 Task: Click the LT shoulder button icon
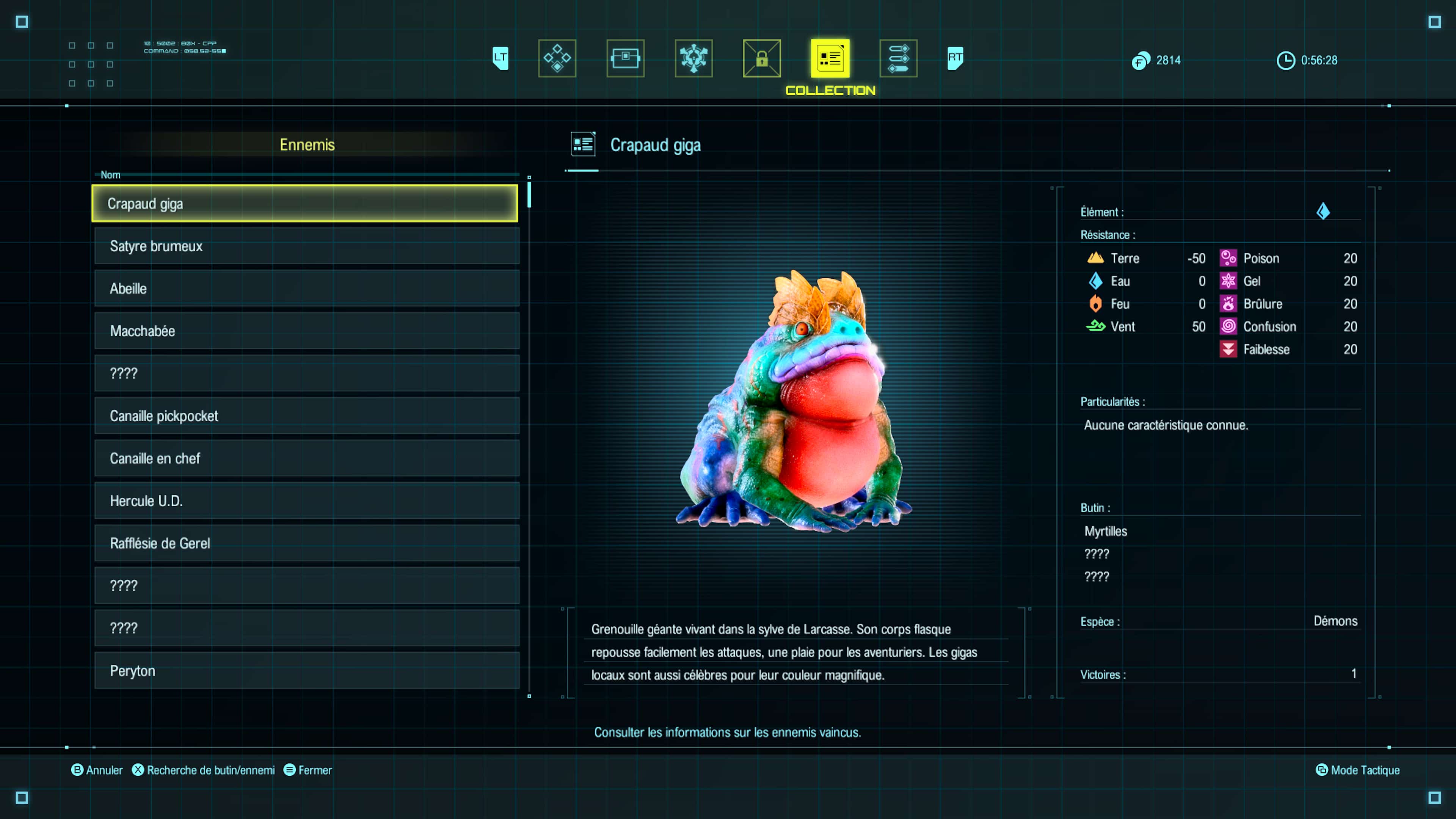(500, 58)
